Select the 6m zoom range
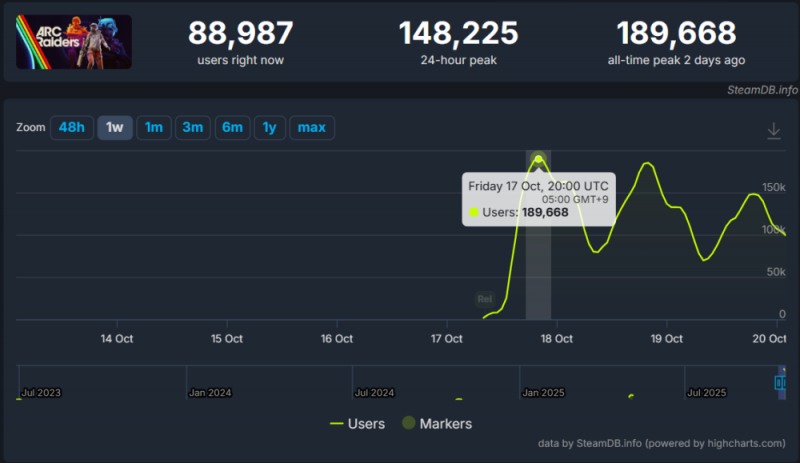The image size is (800, 463). [x=232, y=128]
